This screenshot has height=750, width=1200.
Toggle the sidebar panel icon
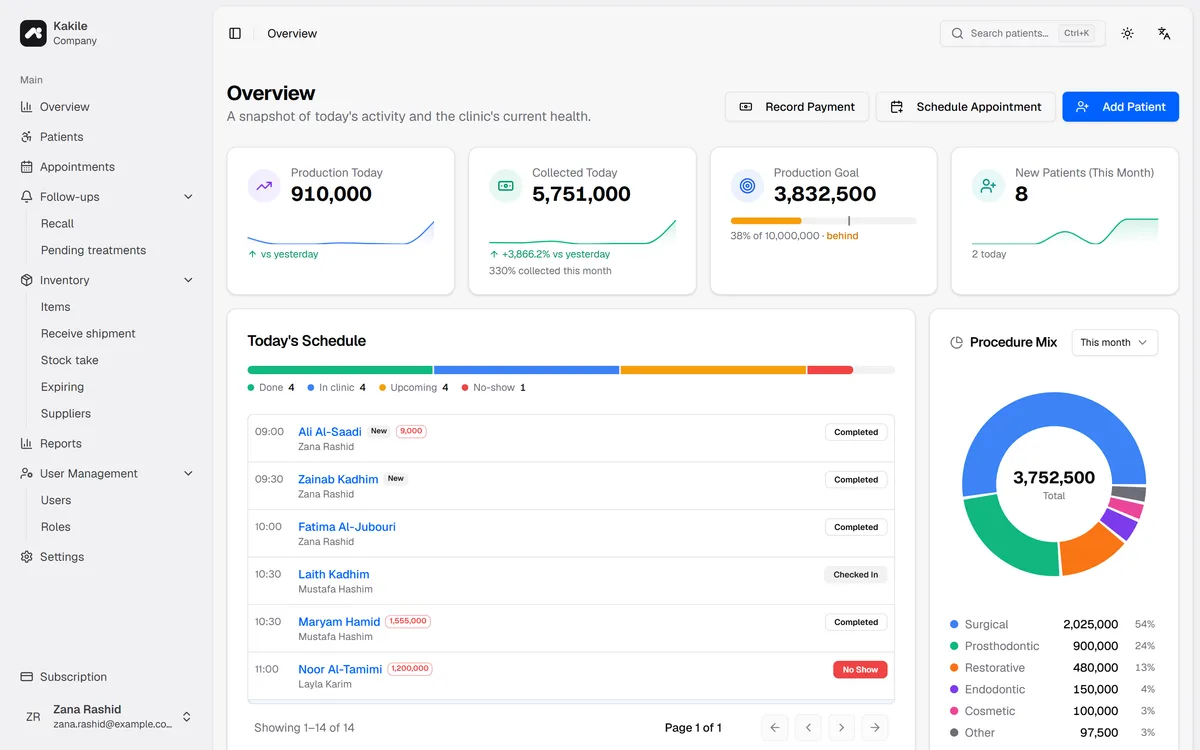tap(235, 33)
